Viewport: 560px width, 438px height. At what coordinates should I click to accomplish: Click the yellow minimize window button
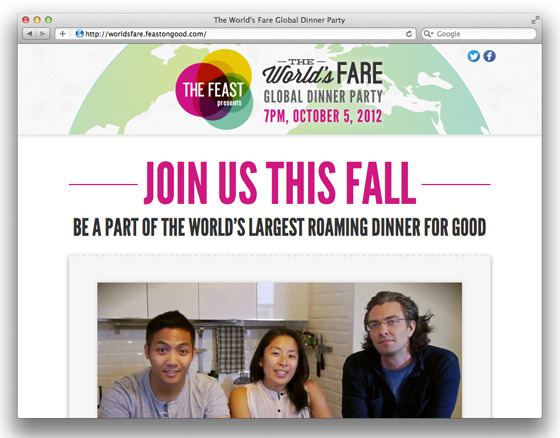37,20
